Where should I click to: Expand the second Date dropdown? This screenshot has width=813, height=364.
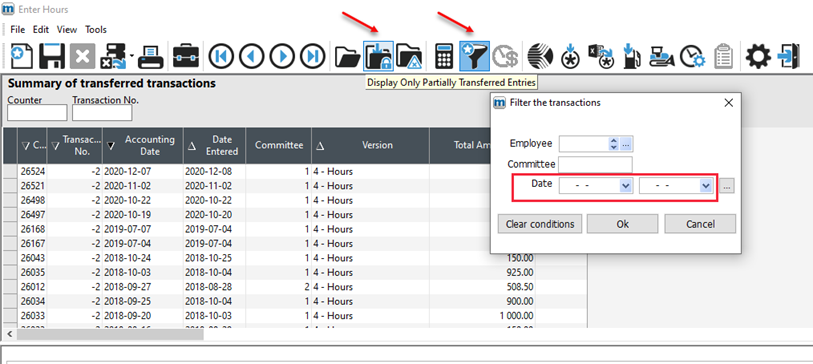point(705,185)
